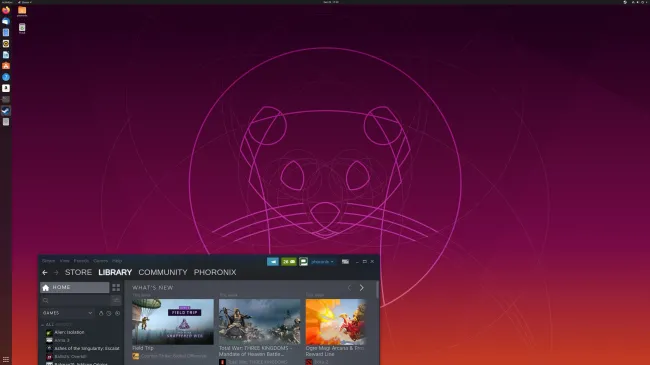Viewport: 650px width, 365px height.
Task: Open the Games menu
Action: point(100,261)
